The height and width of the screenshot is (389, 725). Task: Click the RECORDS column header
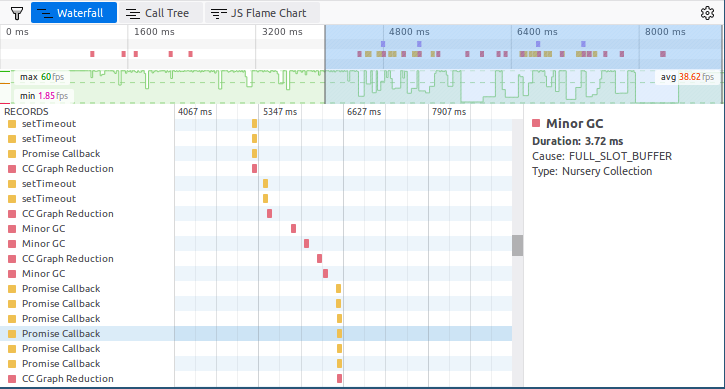pyautogui.click(x=26, y=111)
